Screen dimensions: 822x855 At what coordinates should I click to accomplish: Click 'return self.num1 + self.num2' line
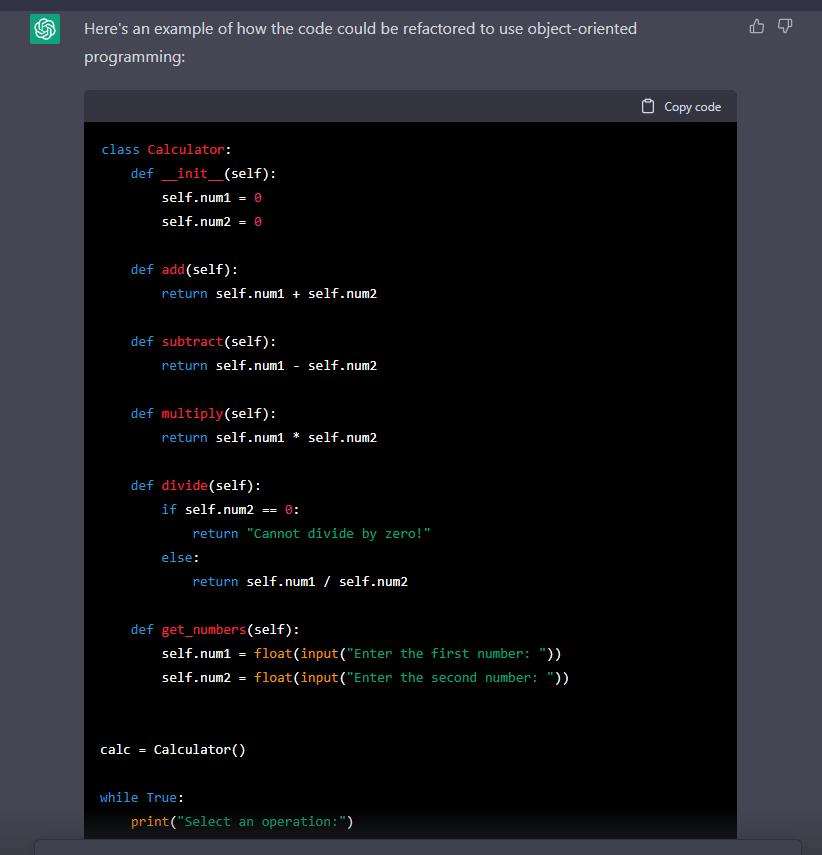[269, 293]
